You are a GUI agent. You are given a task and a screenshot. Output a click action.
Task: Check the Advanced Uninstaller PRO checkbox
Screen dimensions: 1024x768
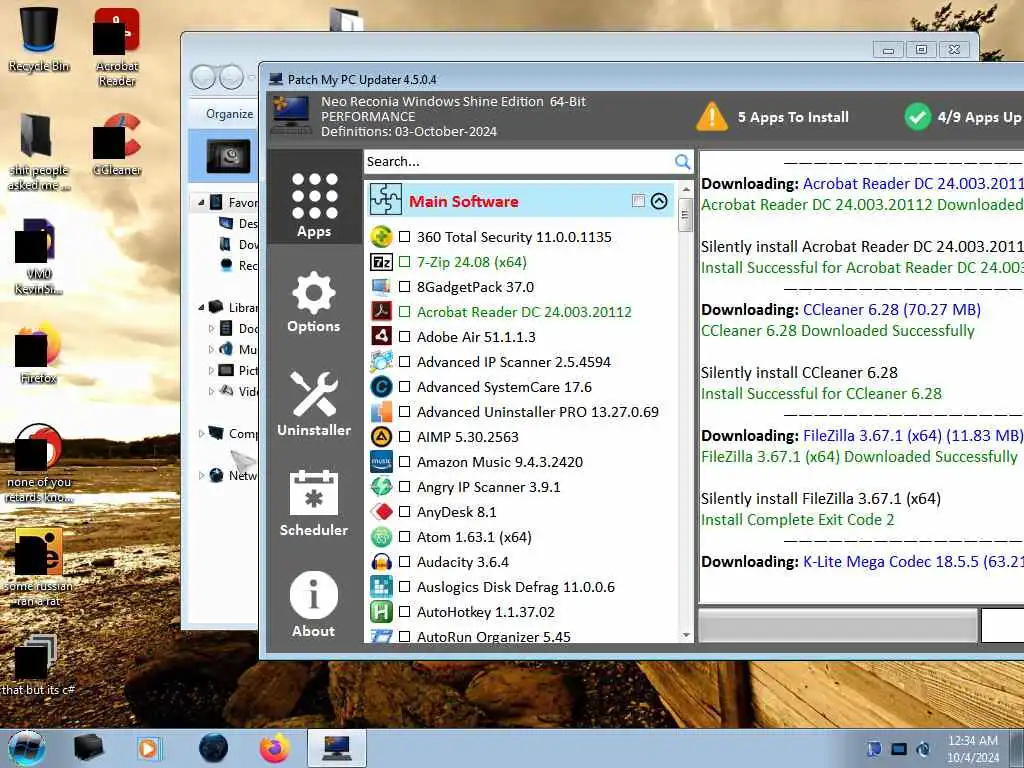[x=404, y=411]
